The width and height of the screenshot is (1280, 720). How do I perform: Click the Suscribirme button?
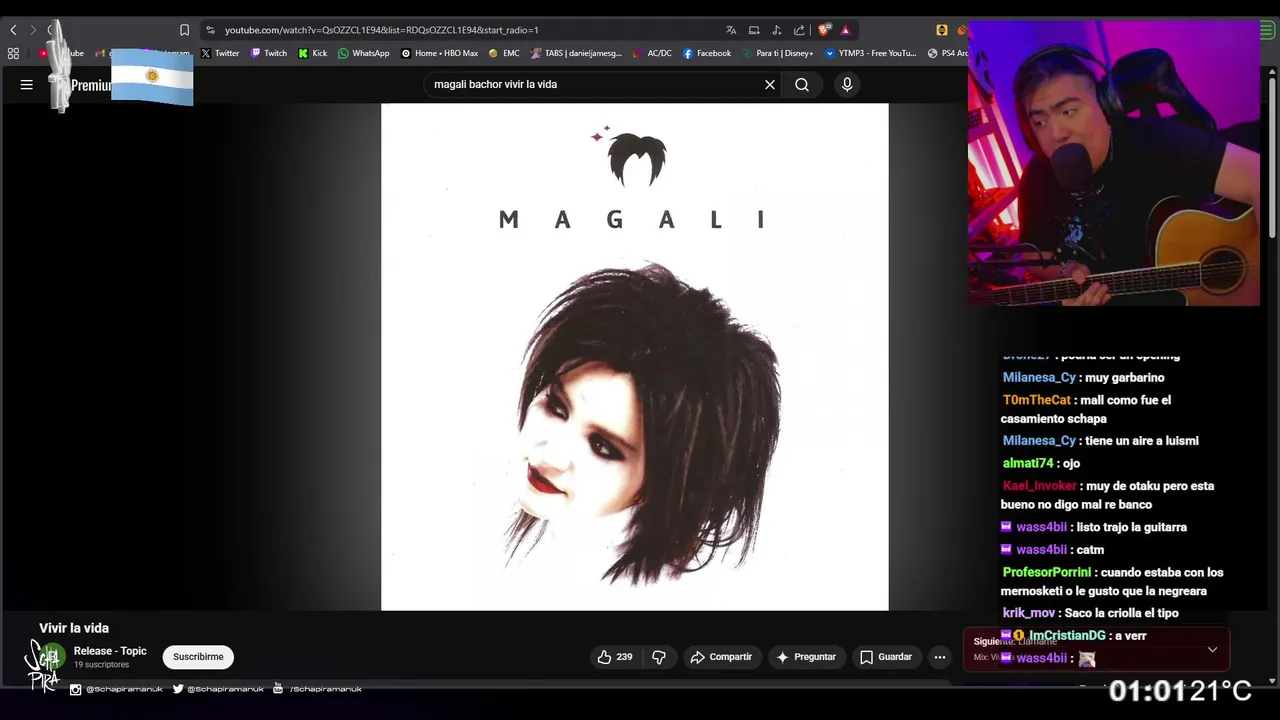click(198, 657)
